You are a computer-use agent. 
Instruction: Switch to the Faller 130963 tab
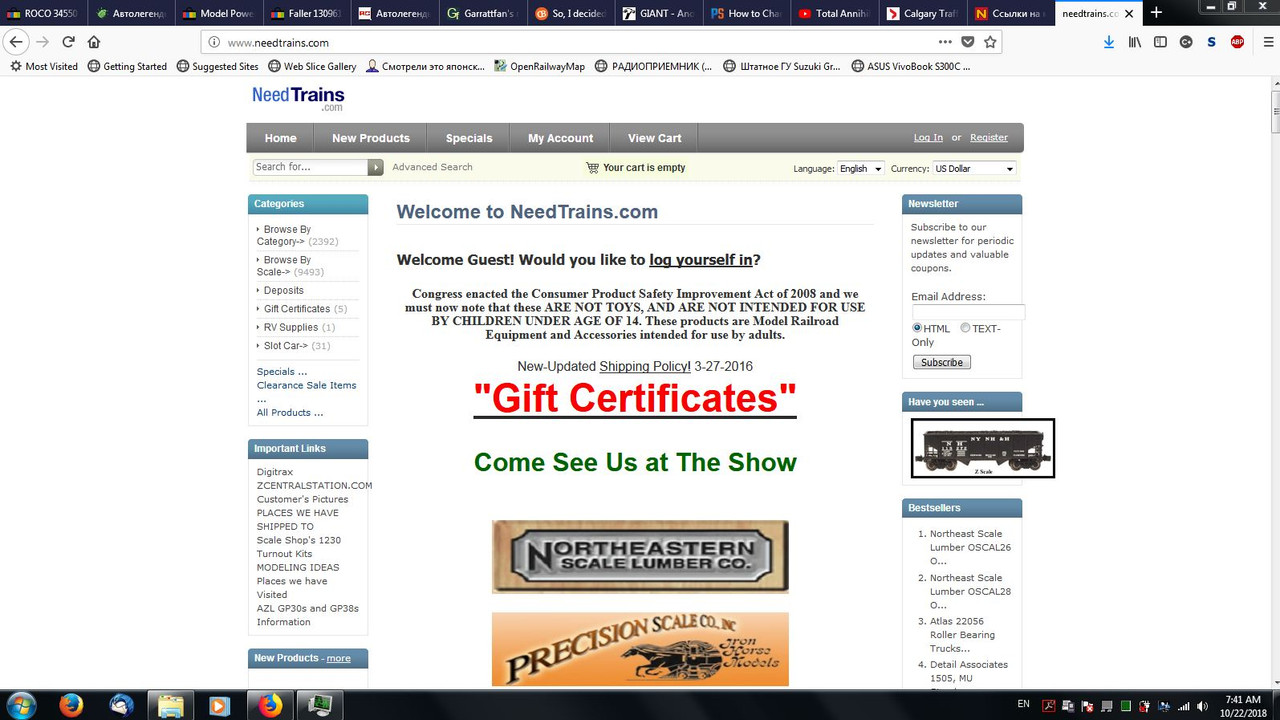coord(307,13)
